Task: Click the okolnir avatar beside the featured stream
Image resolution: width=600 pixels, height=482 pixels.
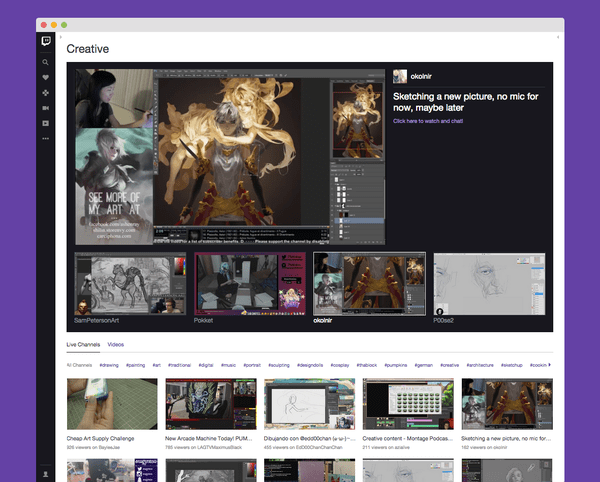Action: [400, 77]
